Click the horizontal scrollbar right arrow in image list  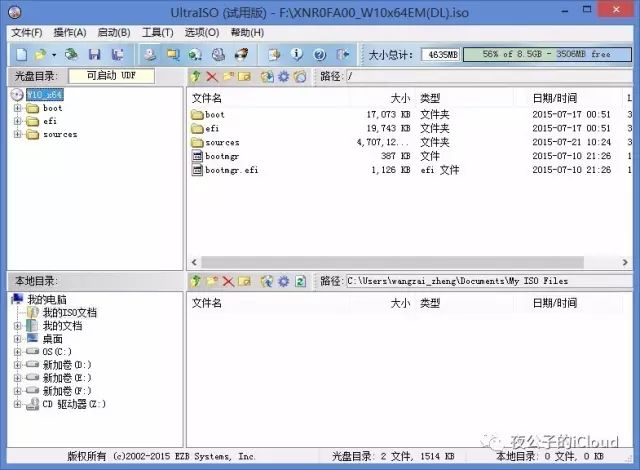pyautogui.click(x=625, y=262)
